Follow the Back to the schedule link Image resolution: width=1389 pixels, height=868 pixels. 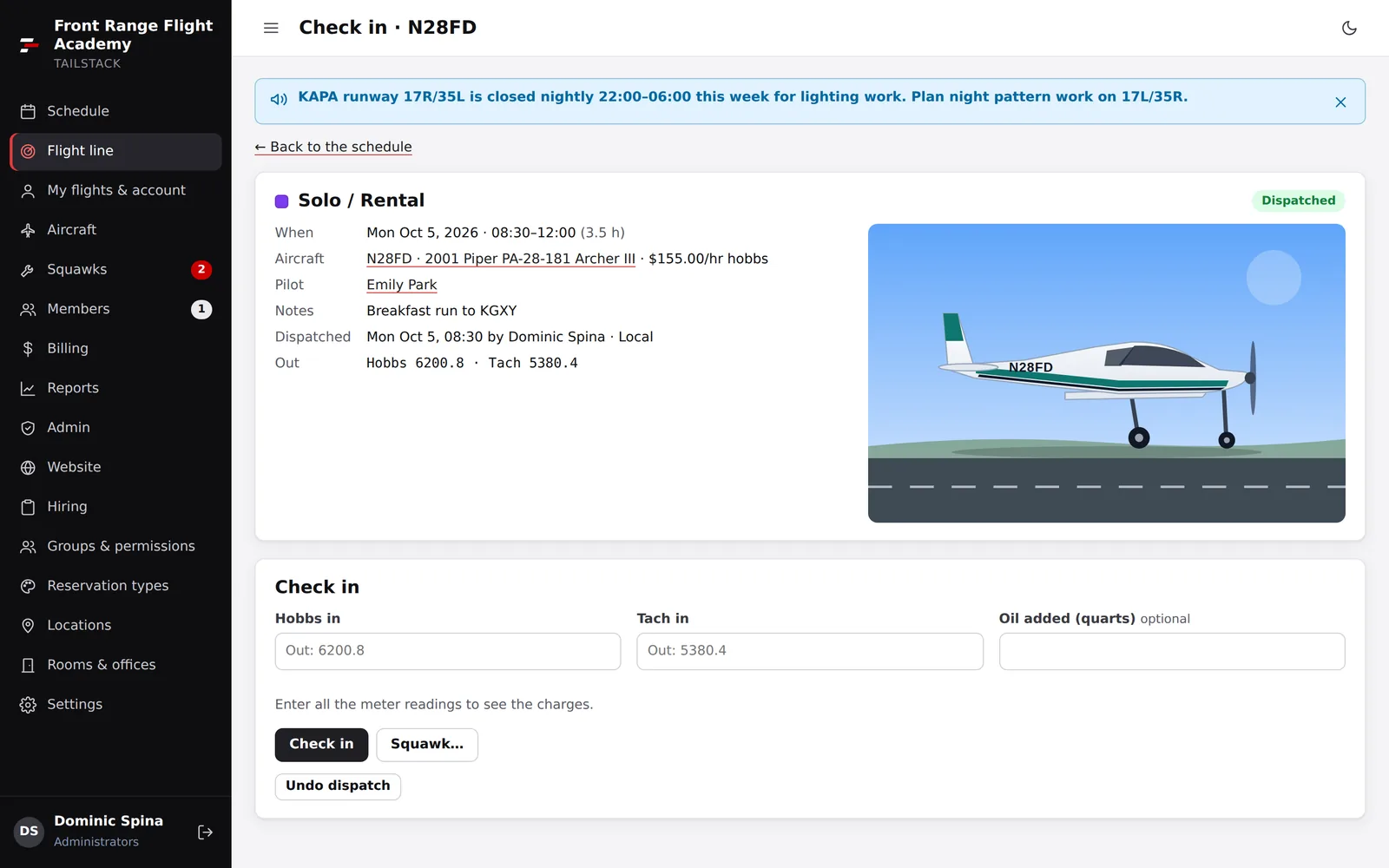pos(333,147)
